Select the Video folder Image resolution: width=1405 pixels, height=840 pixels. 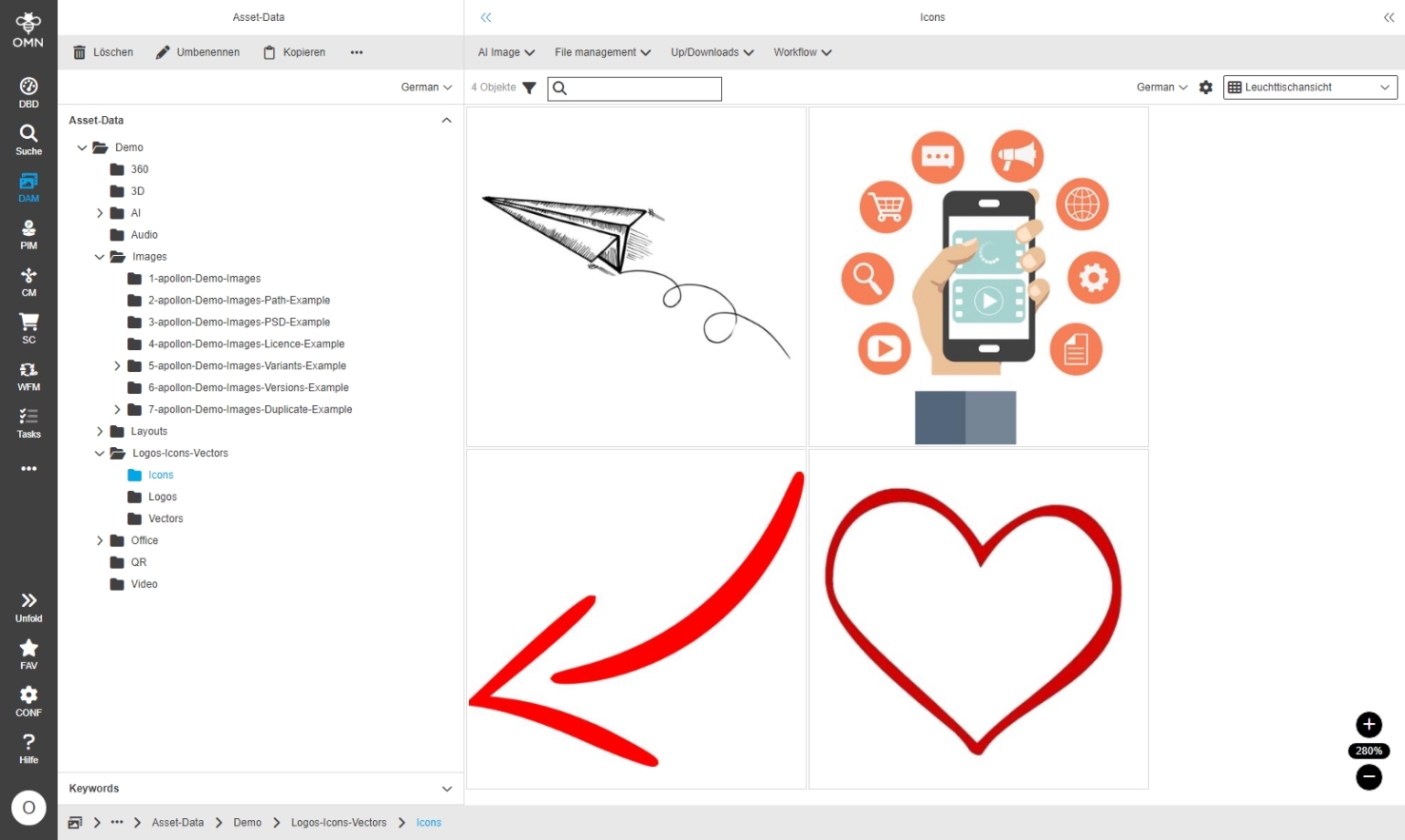tap(134, 585)
